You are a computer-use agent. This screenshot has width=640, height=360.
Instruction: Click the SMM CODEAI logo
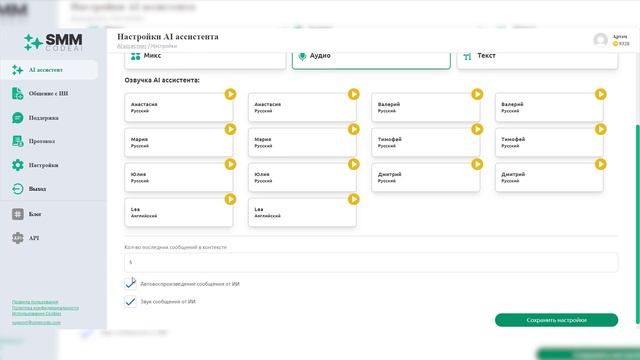click(53, 42)
